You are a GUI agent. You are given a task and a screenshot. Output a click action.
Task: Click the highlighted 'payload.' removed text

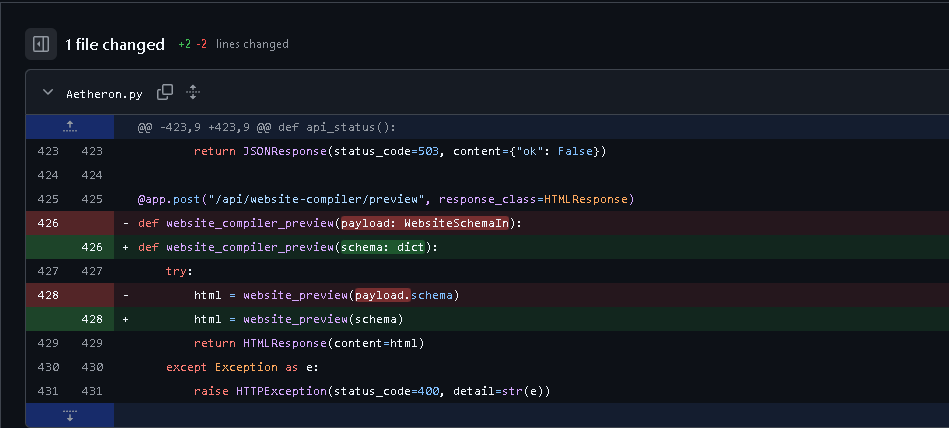tap(383, 295)
